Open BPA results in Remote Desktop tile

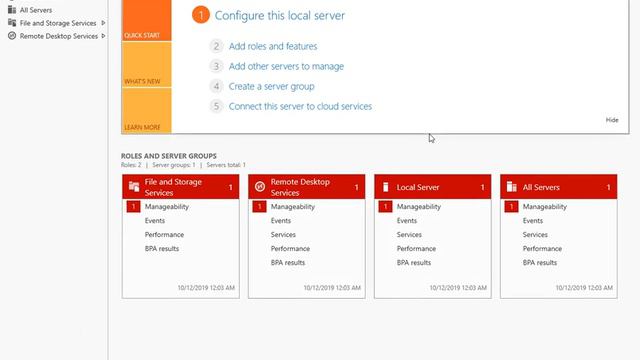288,263
